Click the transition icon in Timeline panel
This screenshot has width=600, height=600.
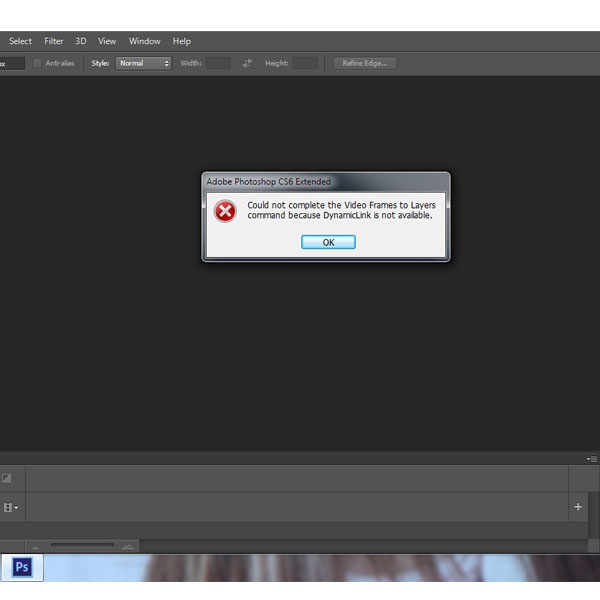click(x=7, y=478)
